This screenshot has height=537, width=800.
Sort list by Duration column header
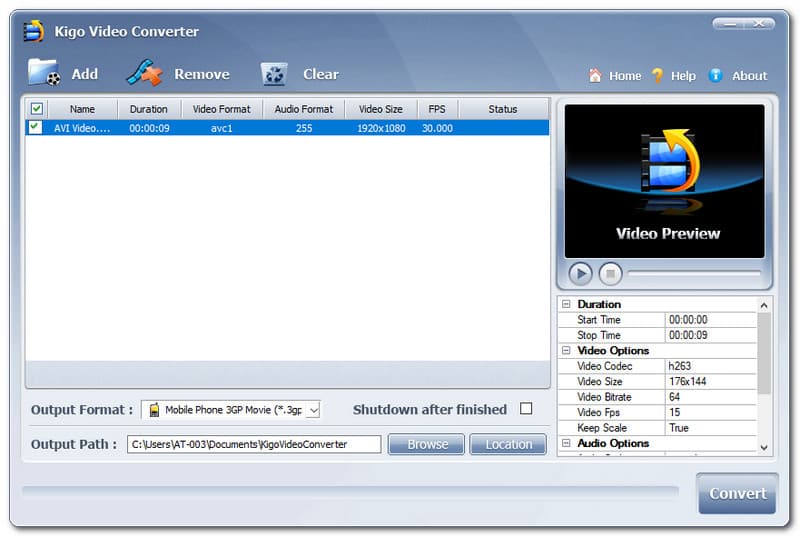coord(149,109)
